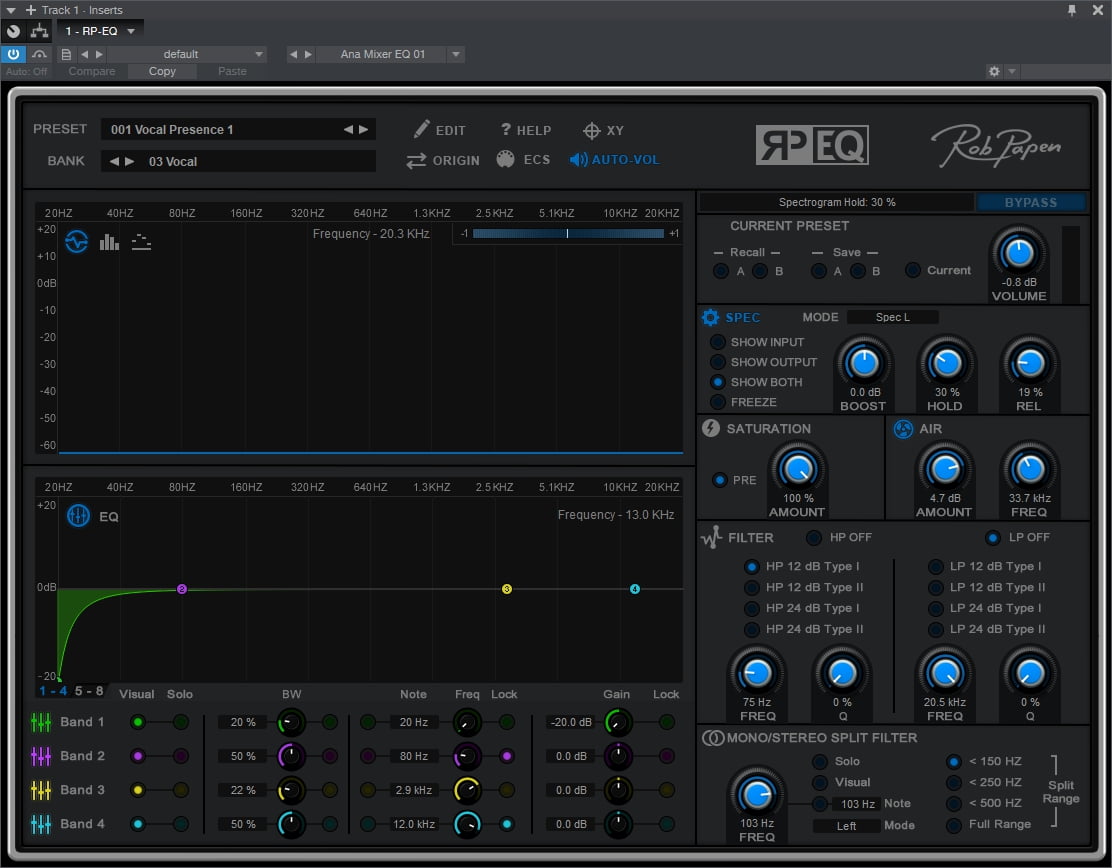The image size is (1112, 868).
Task: Open the ECS dial icon
Action: click(505, 160)
